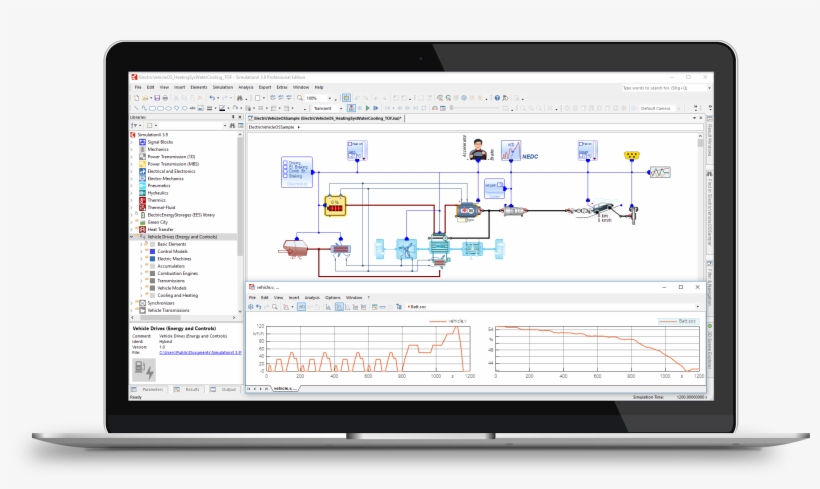
Task: Open the Default Camera dropdown
Action: (679, 108)
